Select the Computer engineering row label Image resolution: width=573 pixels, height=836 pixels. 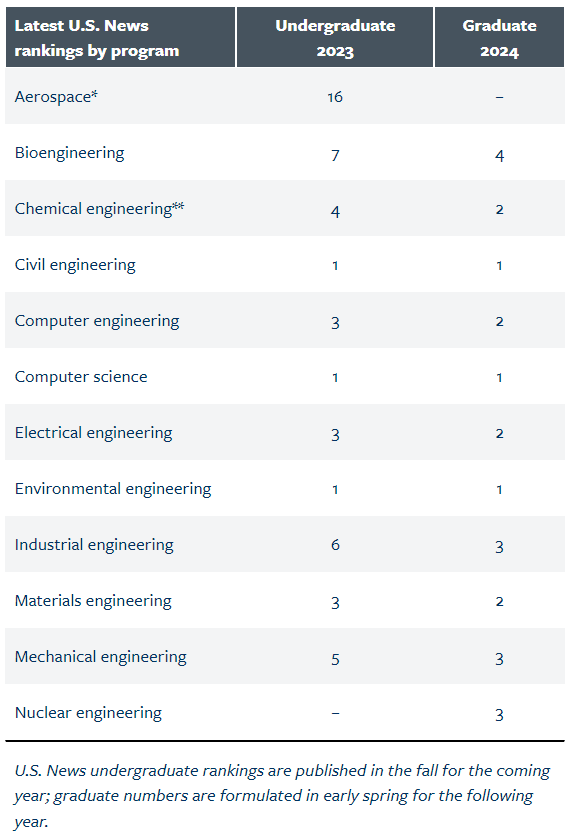(97, 321)
